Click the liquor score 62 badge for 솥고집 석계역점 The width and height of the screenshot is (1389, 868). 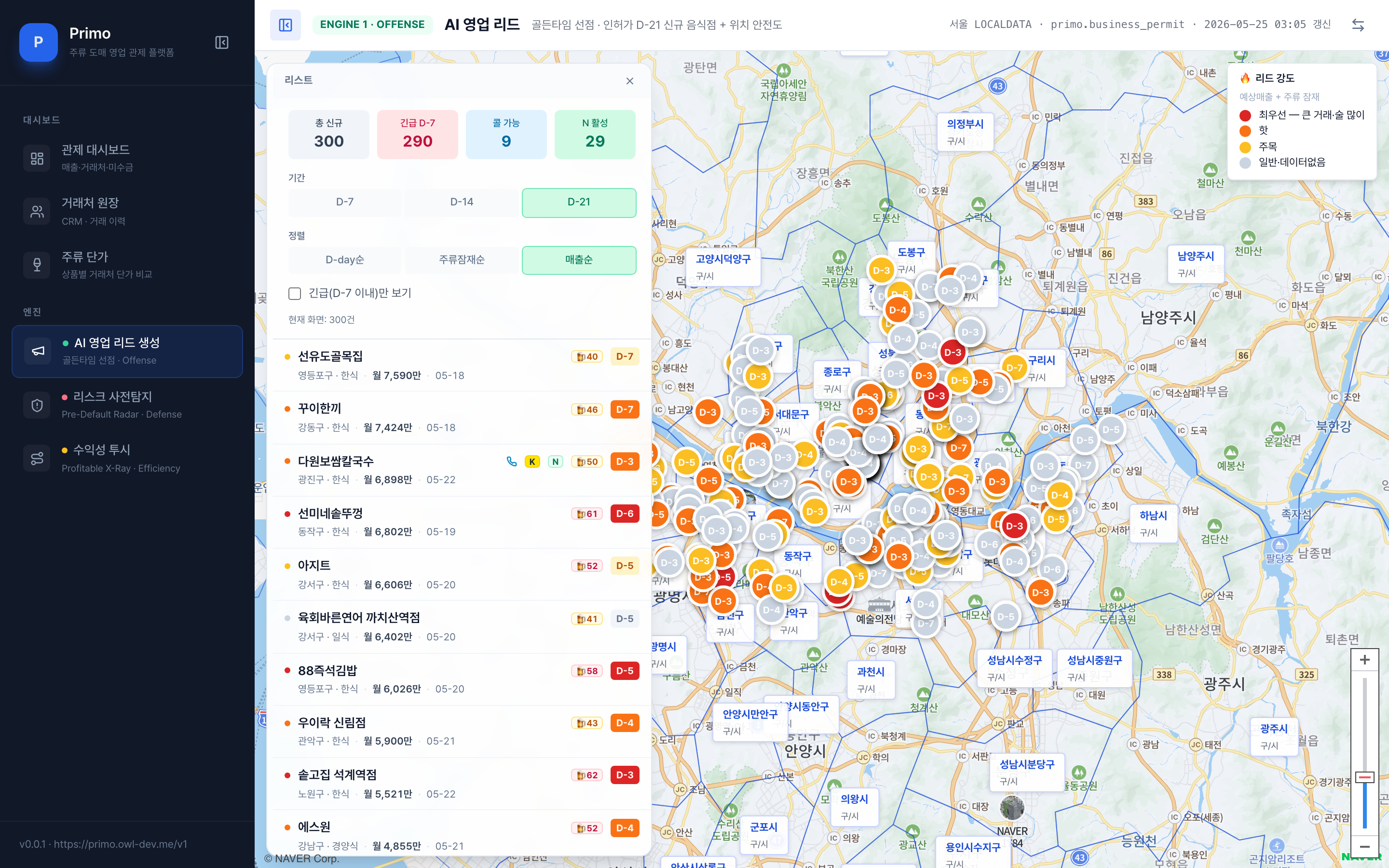[x=586, y=775]
